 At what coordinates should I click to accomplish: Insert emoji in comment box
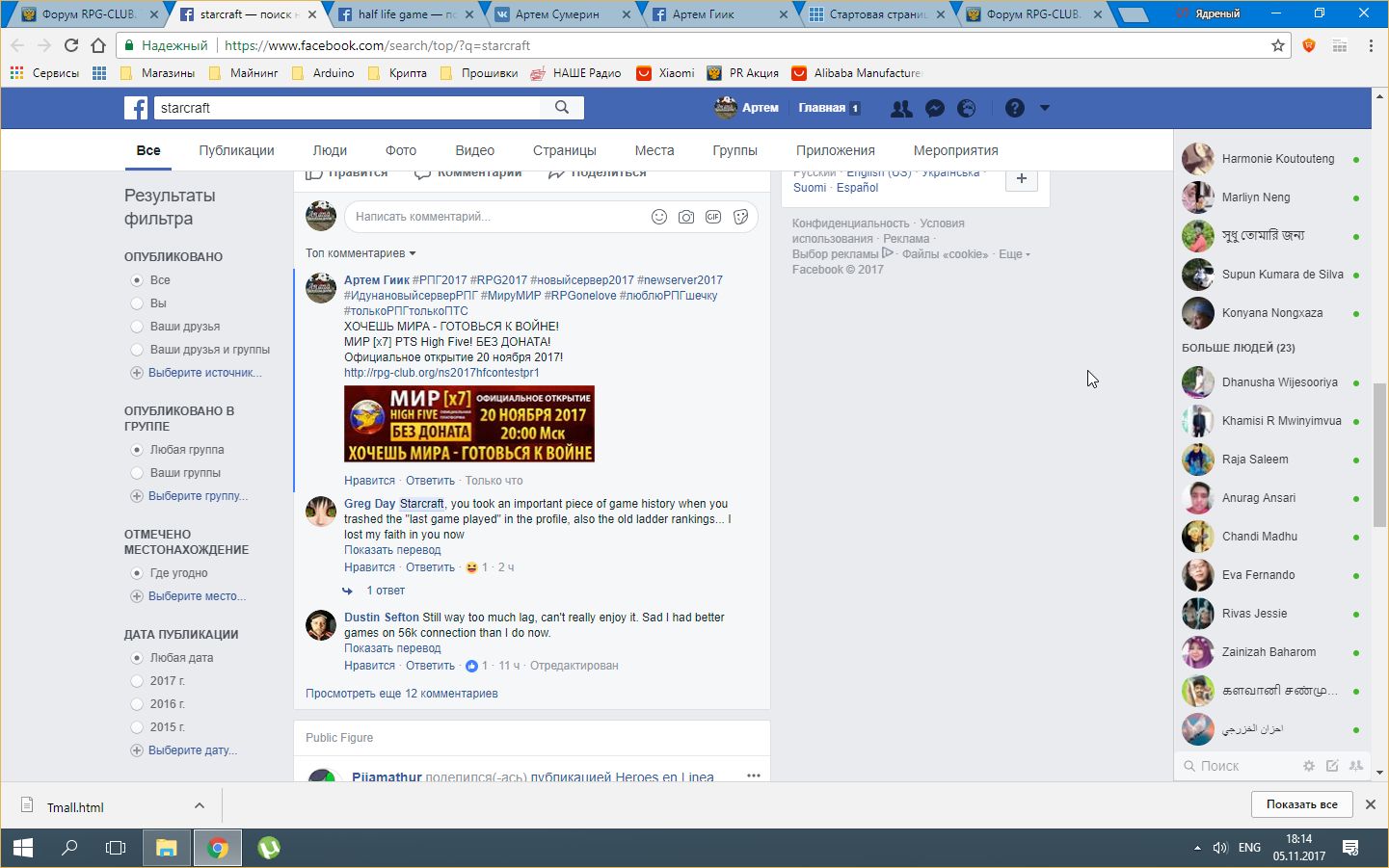pos(659,217)
